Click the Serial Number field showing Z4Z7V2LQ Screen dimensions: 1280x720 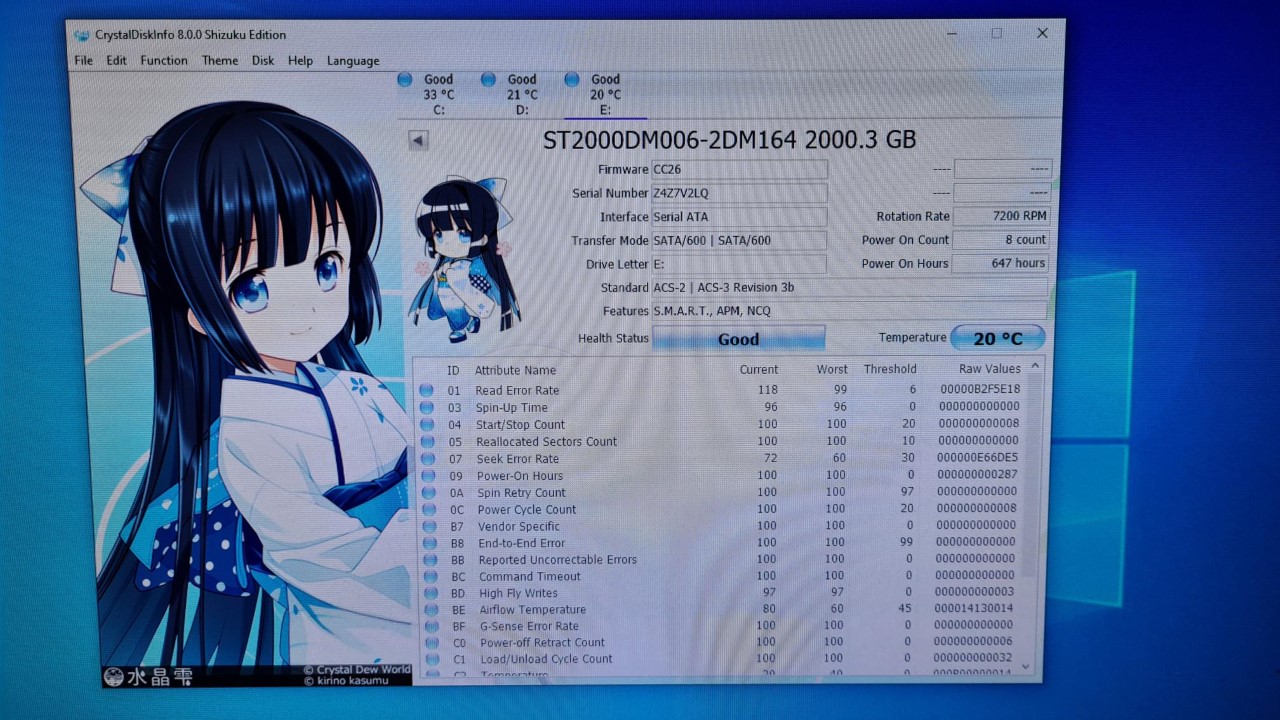[740, 193]
